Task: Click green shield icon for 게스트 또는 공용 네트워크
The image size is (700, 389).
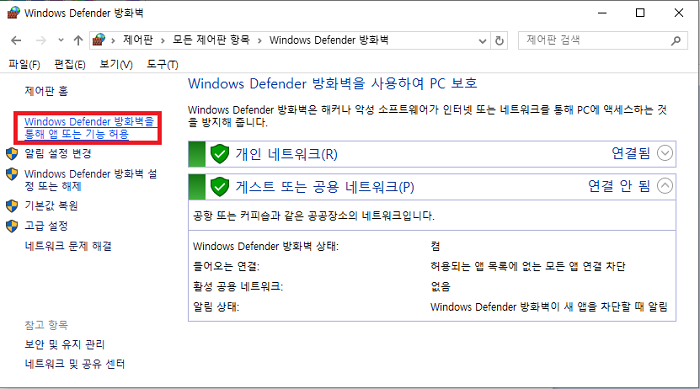Action: [219, 187]
